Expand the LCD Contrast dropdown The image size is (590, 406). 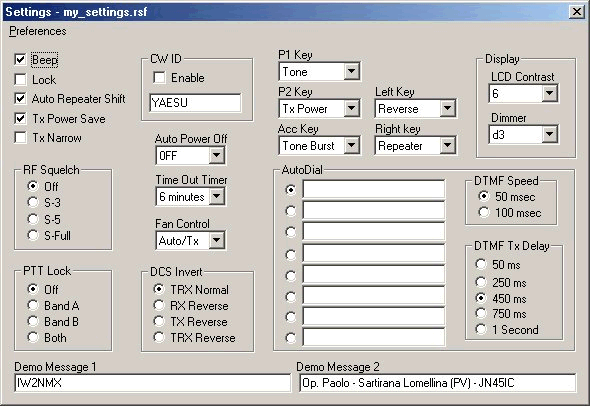(549, 93)
